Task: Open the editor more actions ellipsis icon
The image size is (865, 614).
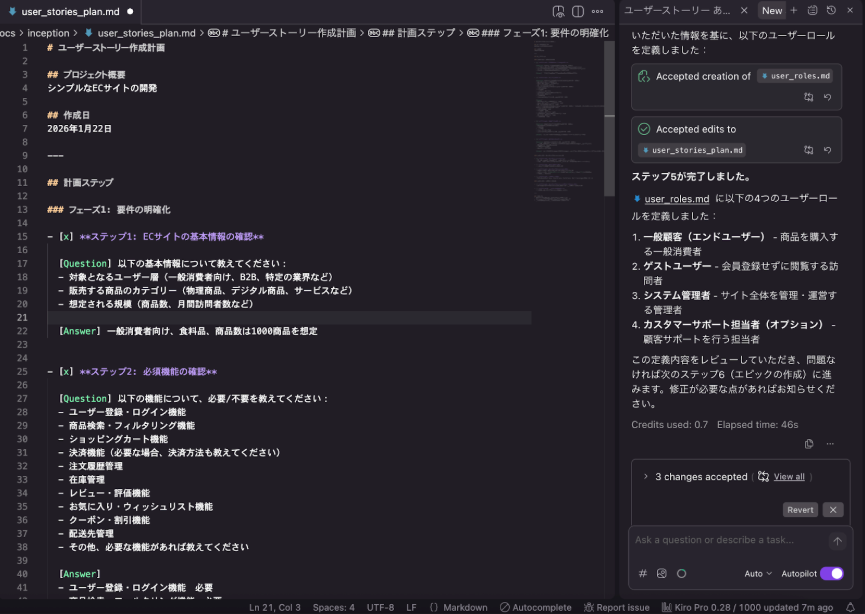Action: [x=598, y=11]
